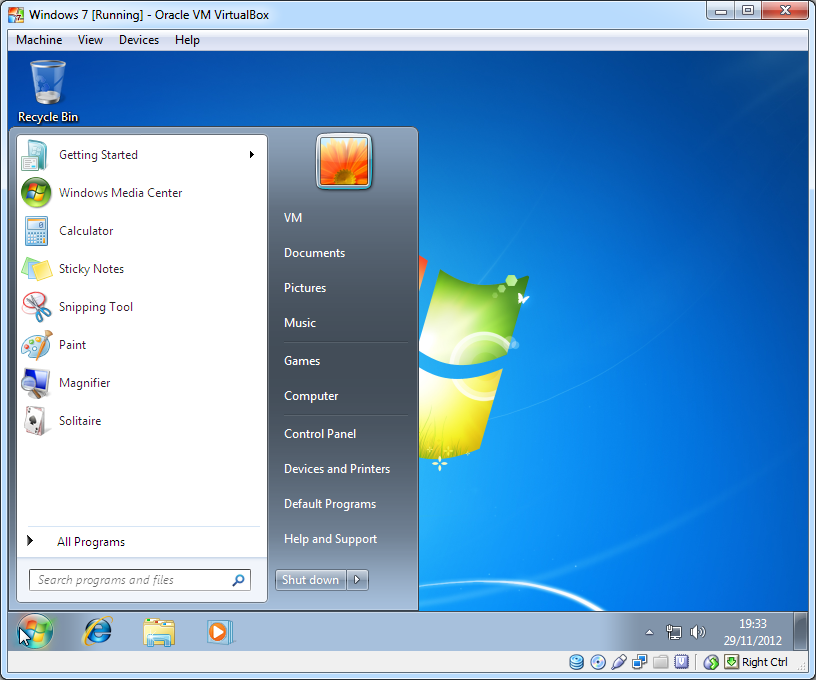This screenshot has width=816, height=680.
Task: Expand All Programs list
Action: coord(90,542)
